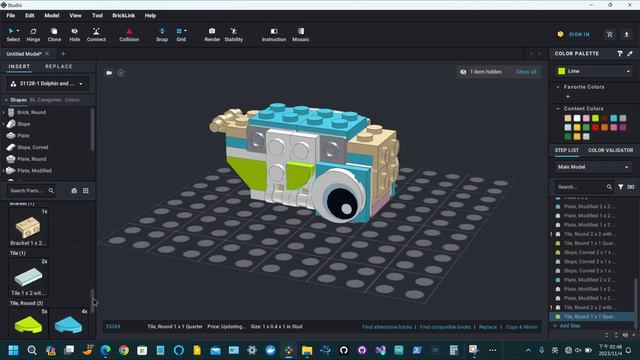This screenshot has width=640, height=360.
Task: Click the eyedropper icon in Color Palette
Action: (630, 53)
